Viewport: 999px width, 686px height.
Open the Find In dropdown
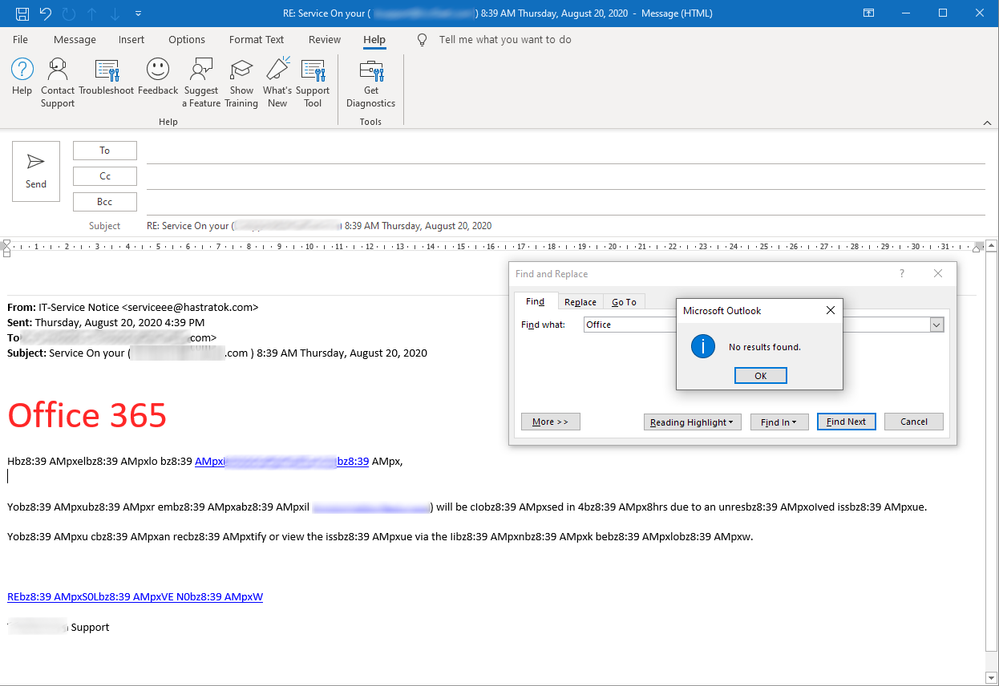779,422
